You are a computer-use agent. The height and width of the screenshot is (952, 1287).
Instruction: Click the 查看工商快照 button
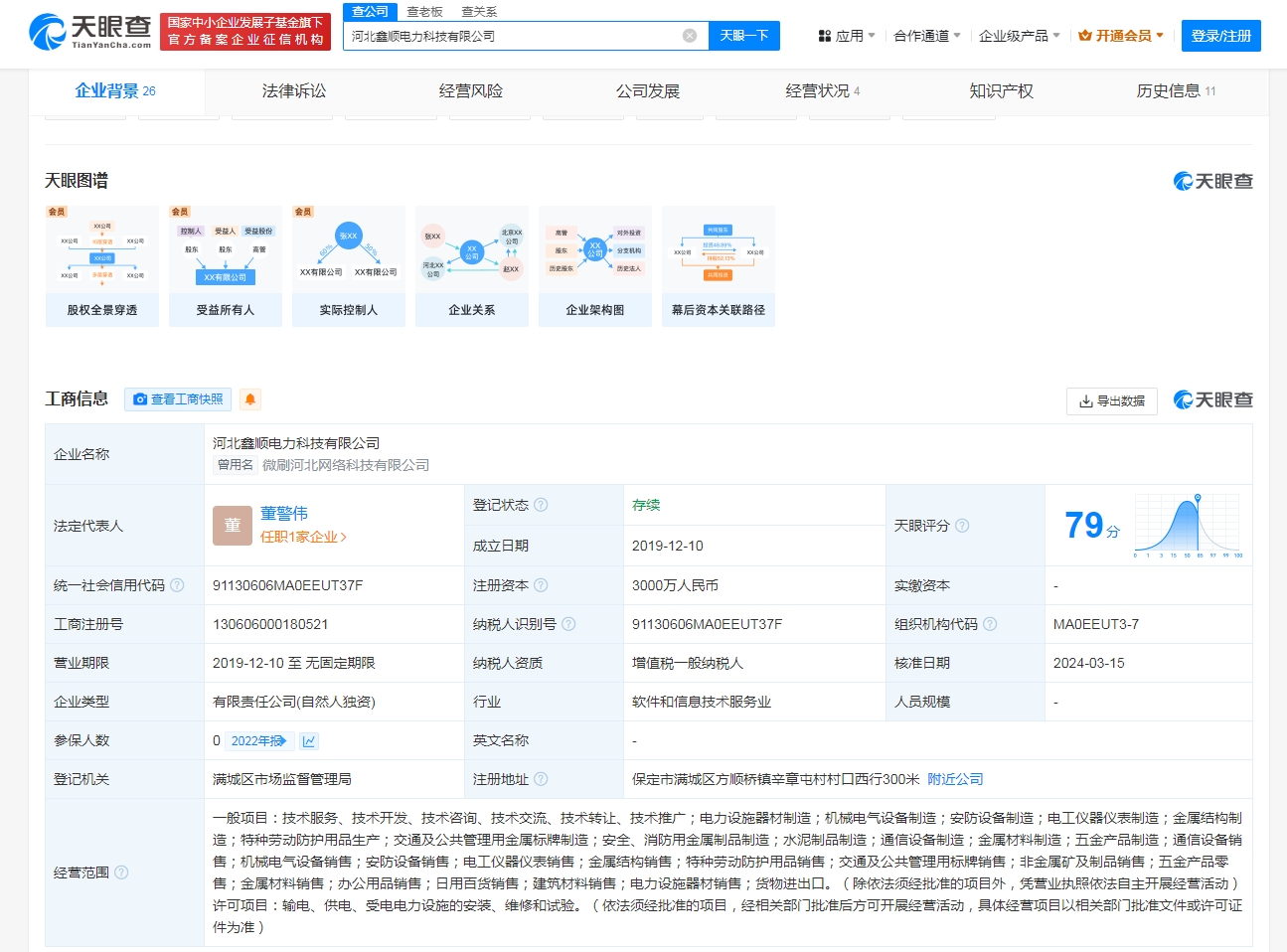click(x=178, y=399)
